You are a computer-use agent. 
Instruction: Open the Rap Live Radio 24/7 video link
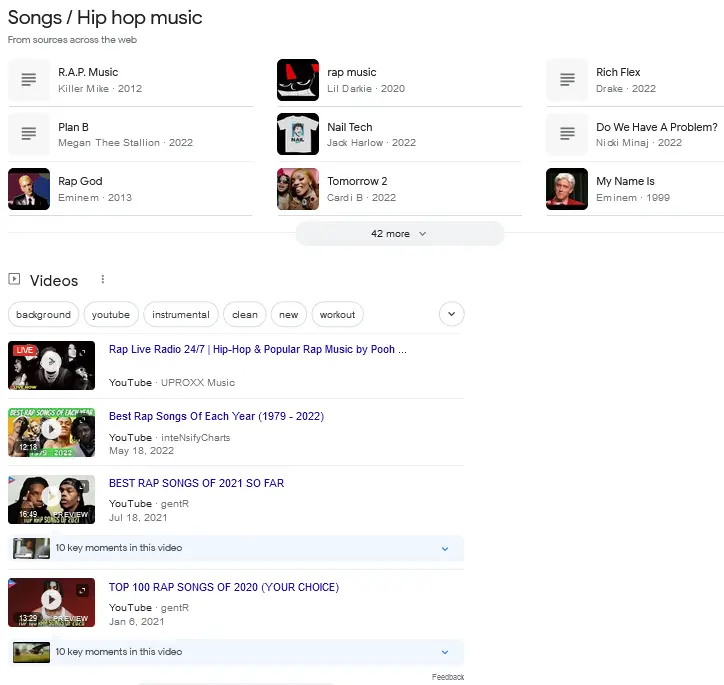pyautogui.click(x=258, y=349)
